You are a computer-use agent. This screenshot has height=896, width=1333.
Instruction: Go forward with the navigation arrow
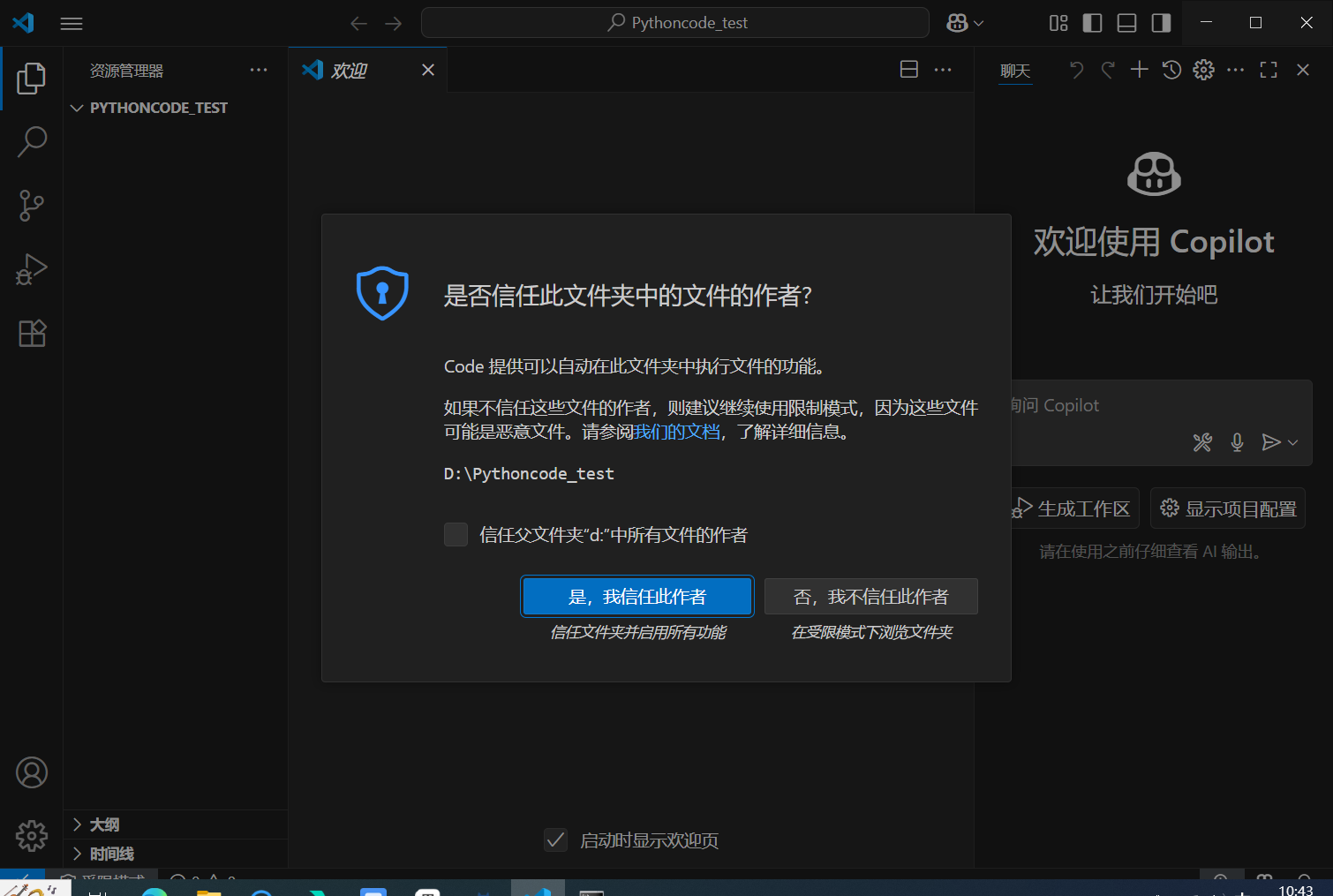(394, 24)
